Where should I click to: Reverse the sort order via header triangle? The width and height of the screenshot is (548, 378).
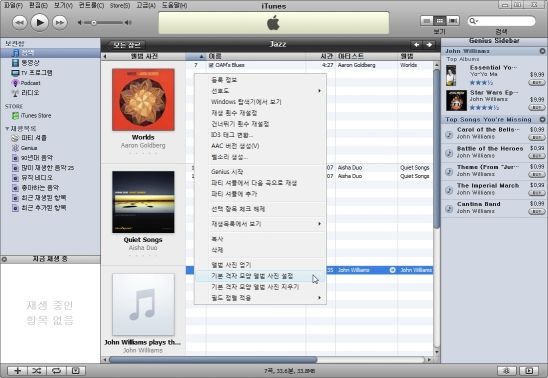click(201, 56)
